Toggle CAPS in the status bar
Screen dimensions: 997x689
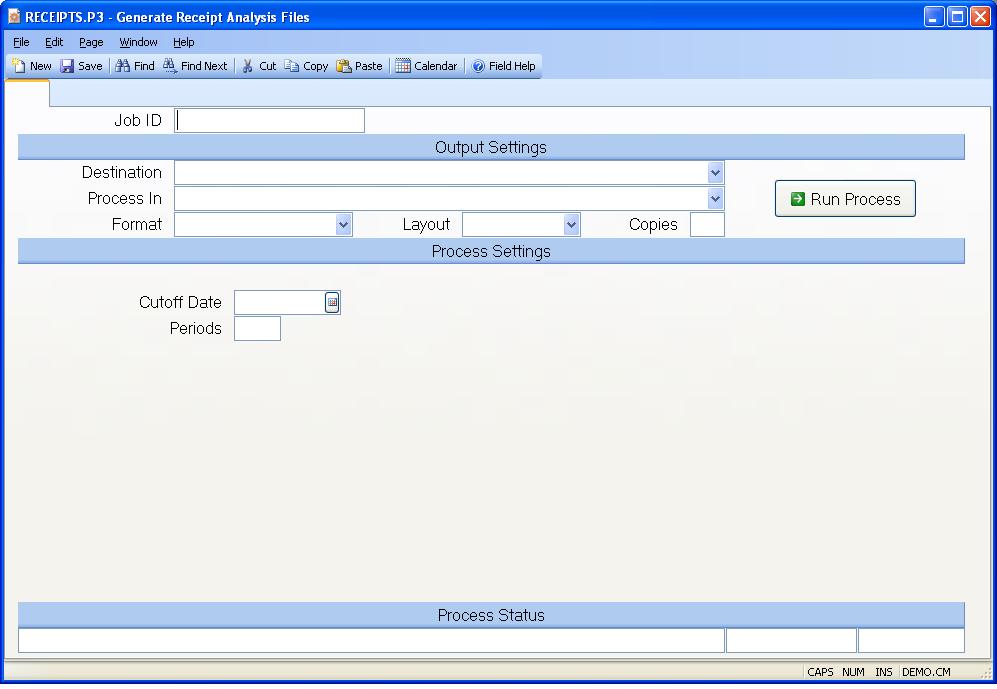820,672
